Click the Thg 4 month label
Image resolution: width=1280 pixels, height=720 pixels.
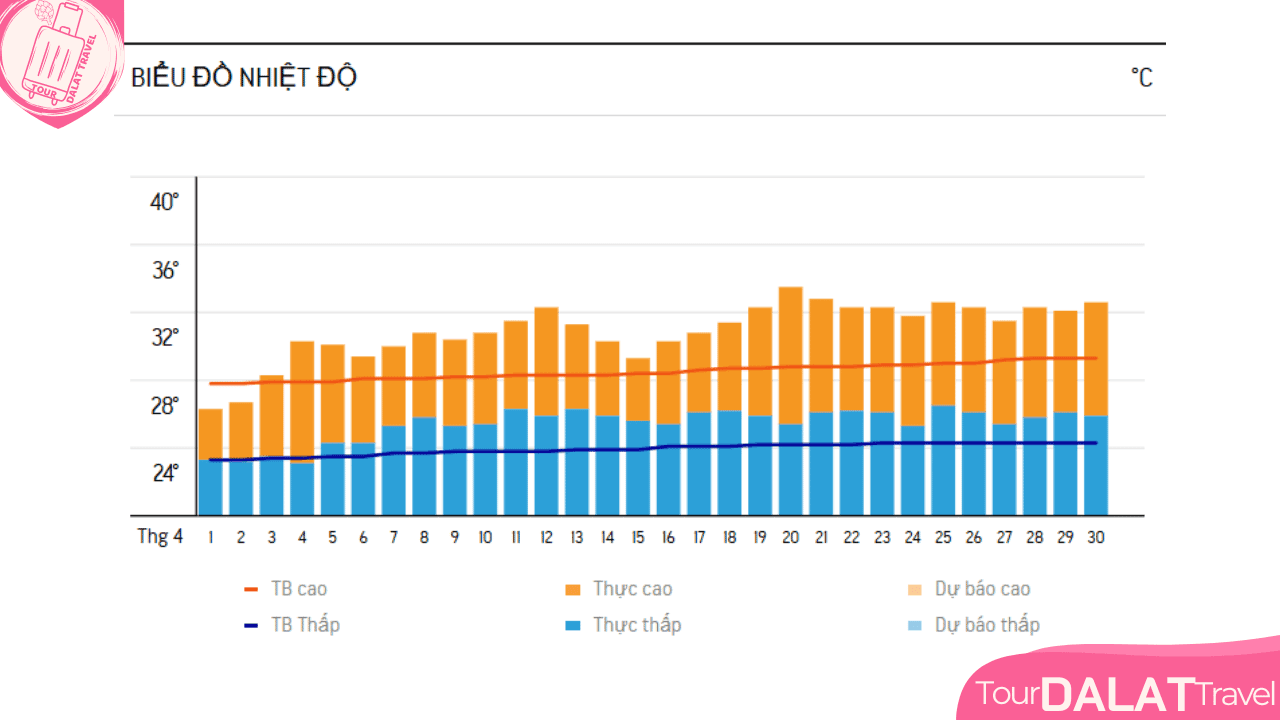click(160, 537)
